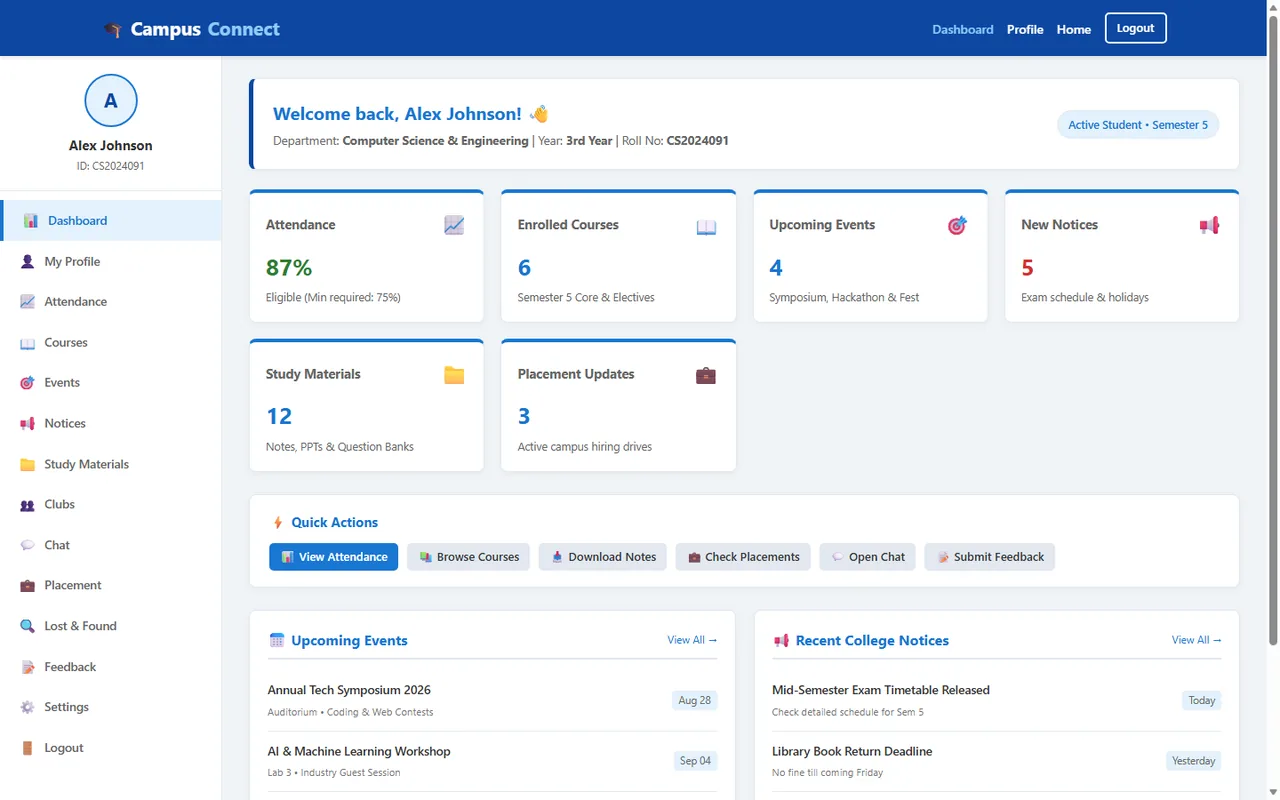Click the Attendance card chart icon
Image resolution: width=1280 pixels, height=800 pixels.
coord(454,226)
